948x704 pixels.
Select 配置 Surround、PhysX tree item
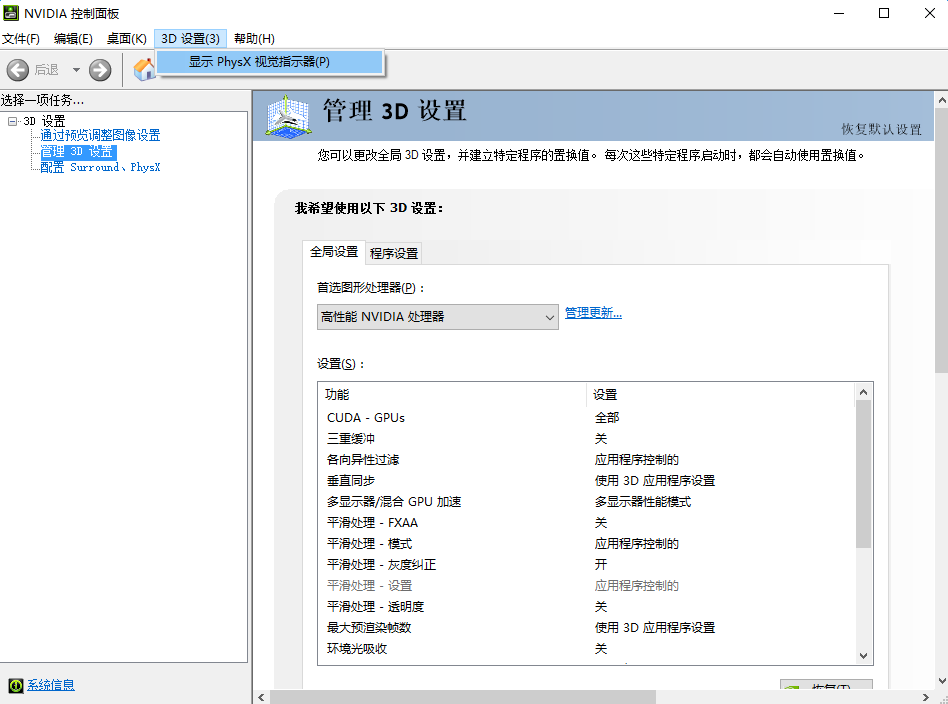pyautogui.click(x=100, y=167)
